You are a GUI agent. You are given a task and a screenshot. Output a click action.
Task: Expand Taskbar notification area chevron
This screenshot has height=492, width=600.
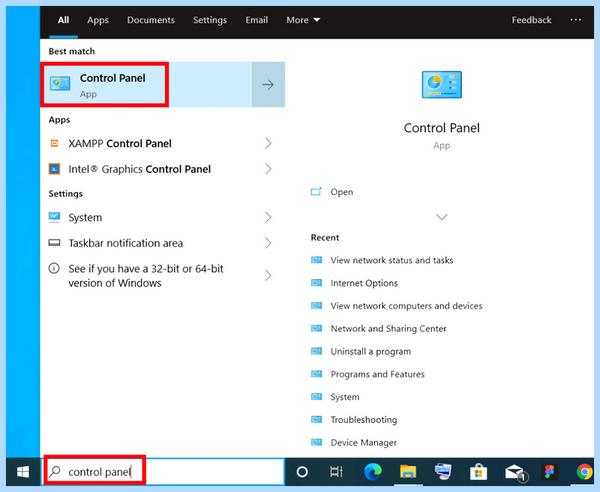point(268,243)
